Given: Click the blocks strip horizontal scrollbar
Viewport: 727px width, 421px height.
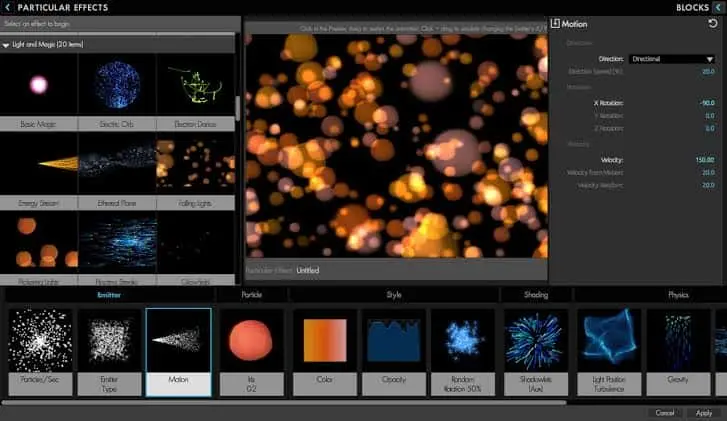Looking at the screenshot, I should tap(284, 402).
